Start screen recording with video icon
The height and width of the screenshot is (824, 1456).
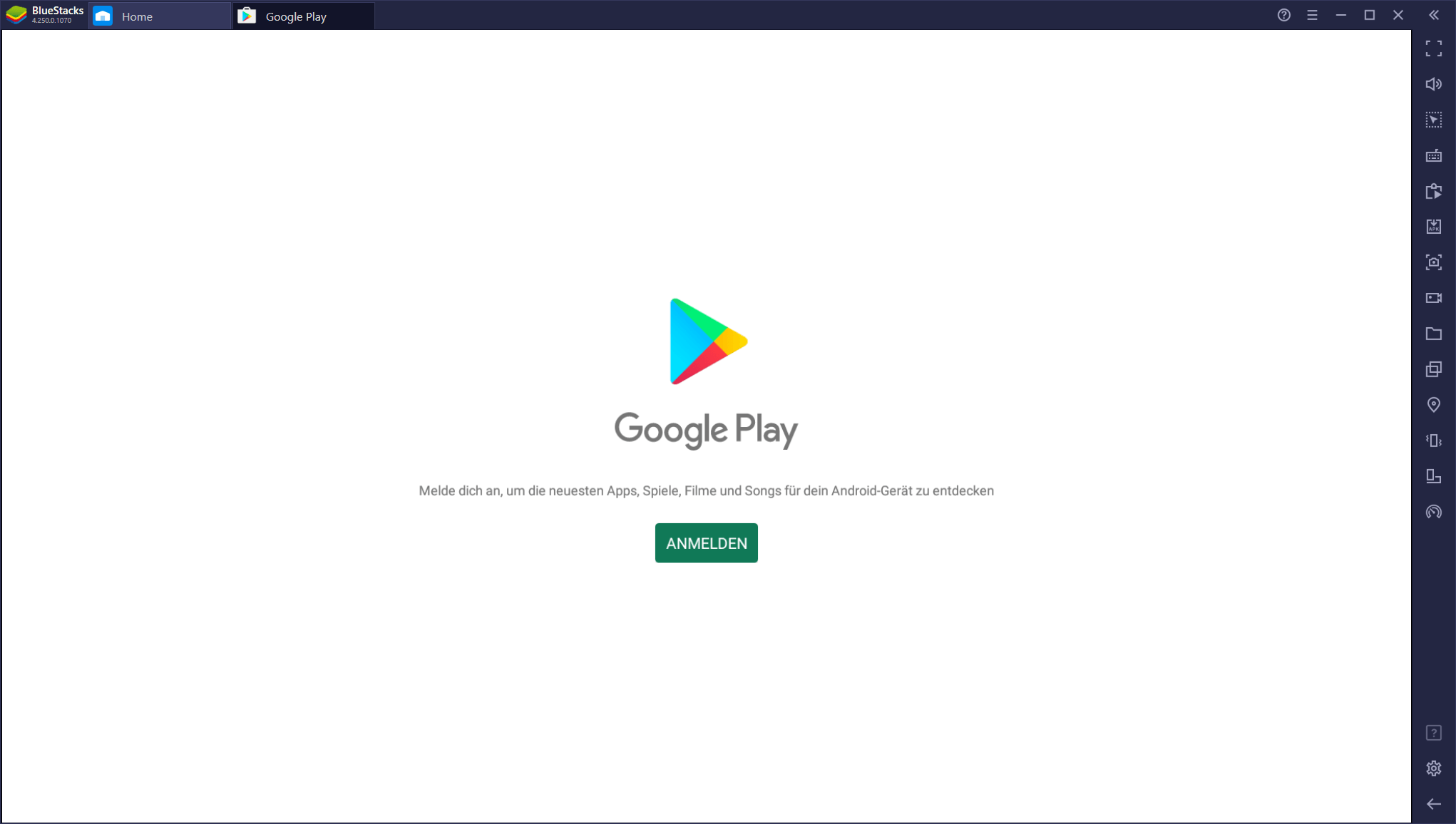click(x=1433, y=298)
